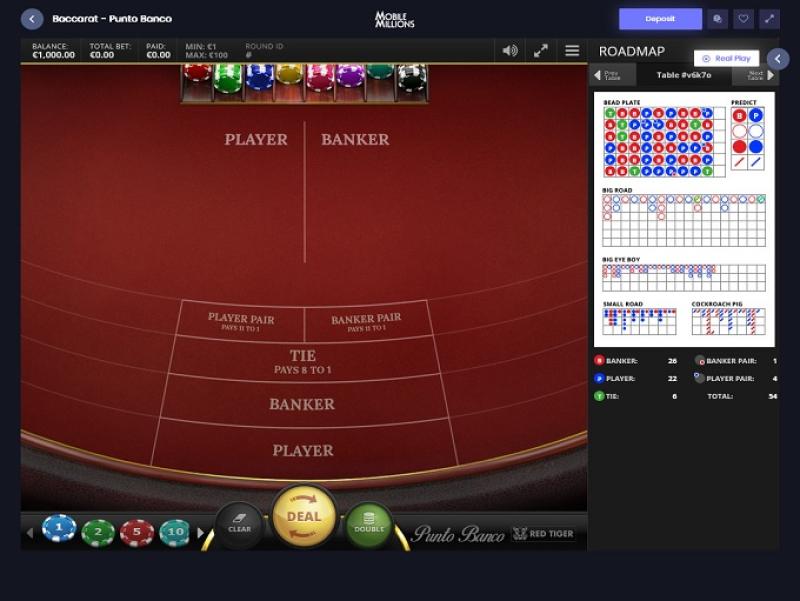Hit the gold DEAL button
This screenshot has height=601, width=800.
point(304,517)
